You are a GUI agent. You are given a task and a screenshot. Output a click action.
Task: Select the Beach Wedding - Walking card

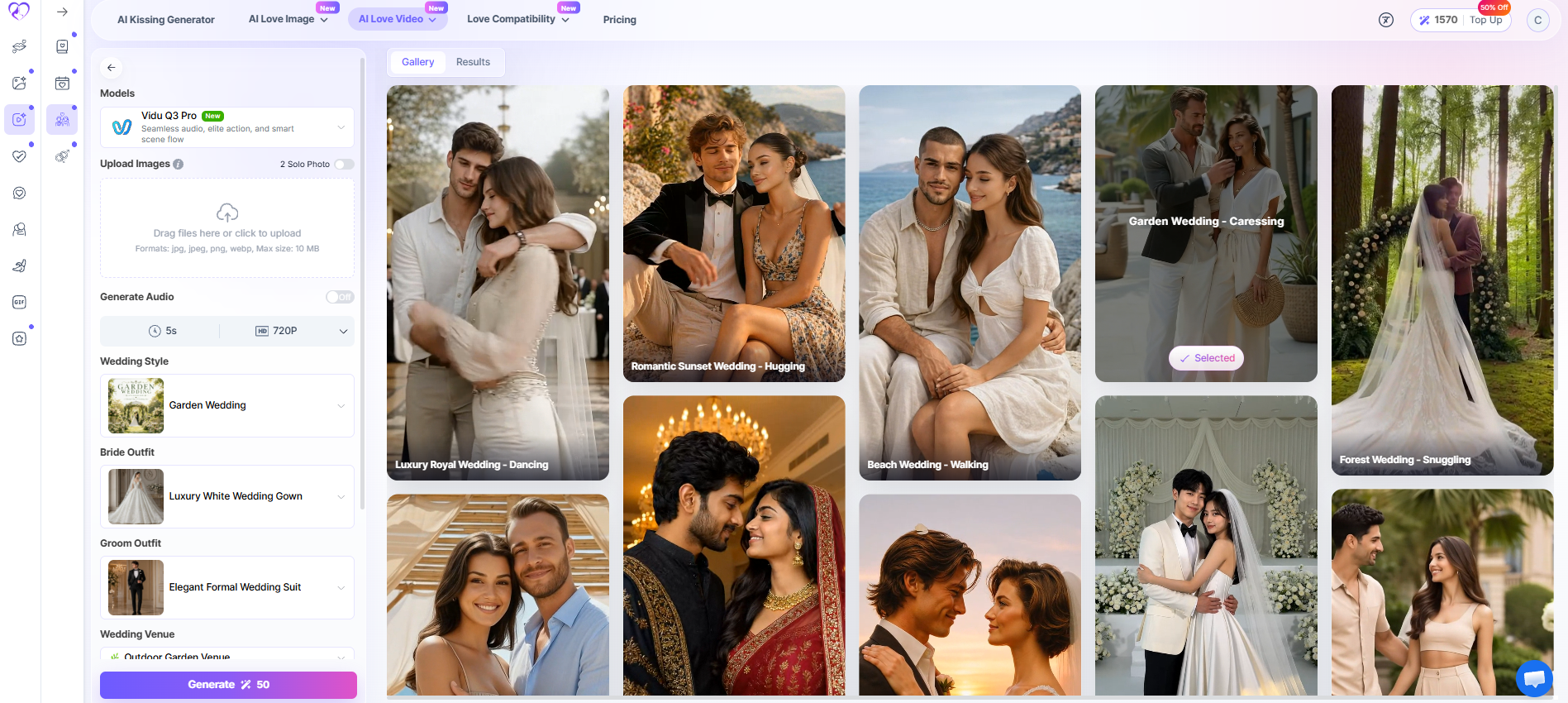tap(970, 283)
